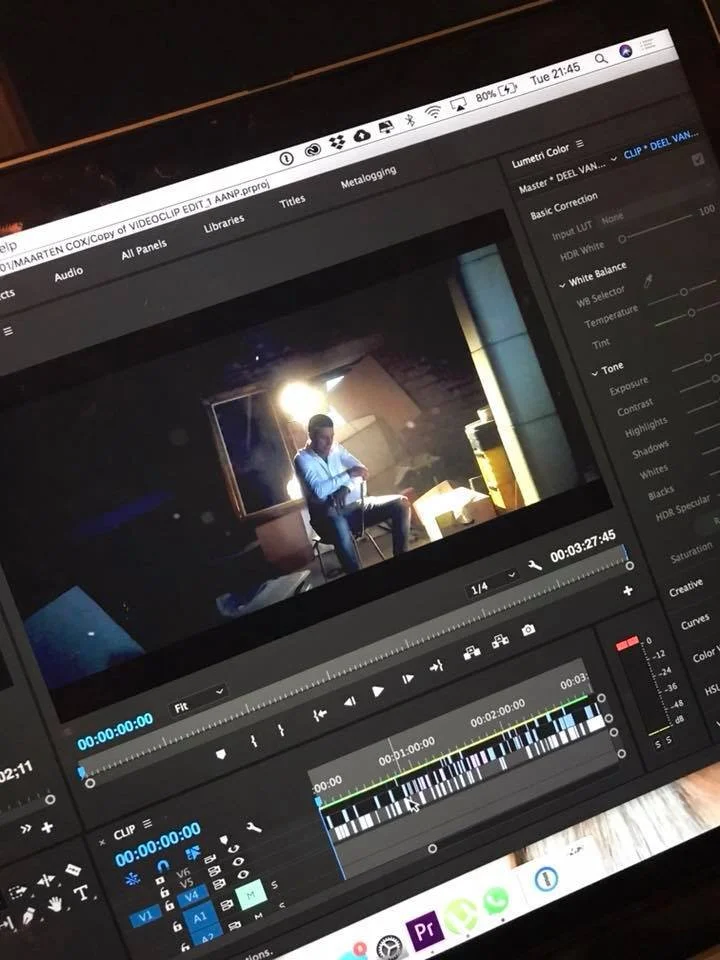Select the Type tool
This screenshot has height=960, width=720.
(81, 893)
